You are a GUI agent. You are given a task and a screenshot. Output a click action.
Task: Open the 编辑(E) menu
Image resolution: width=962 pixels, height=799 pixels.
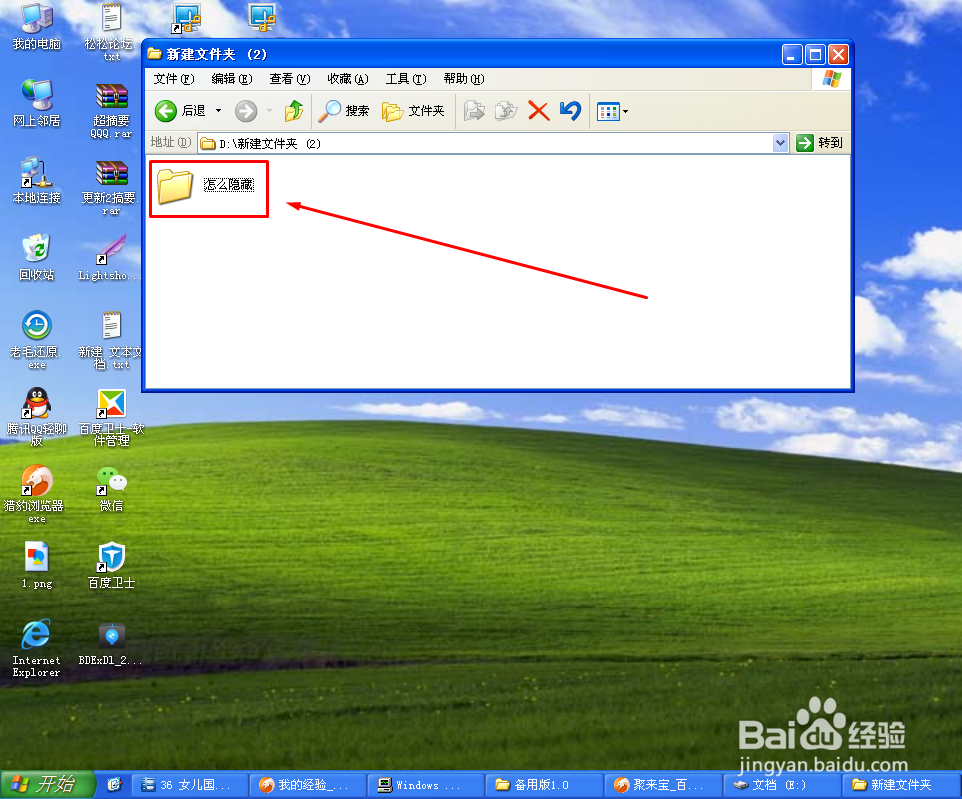point(231,79)
